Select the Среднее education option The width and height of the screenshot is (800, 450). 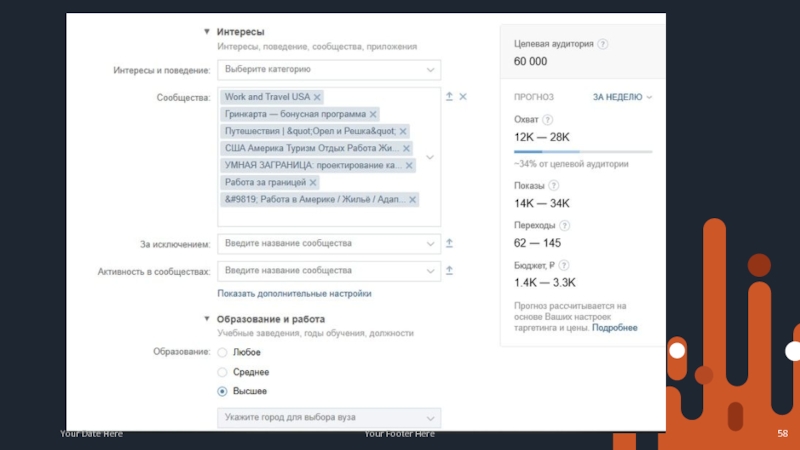point(223,372)
